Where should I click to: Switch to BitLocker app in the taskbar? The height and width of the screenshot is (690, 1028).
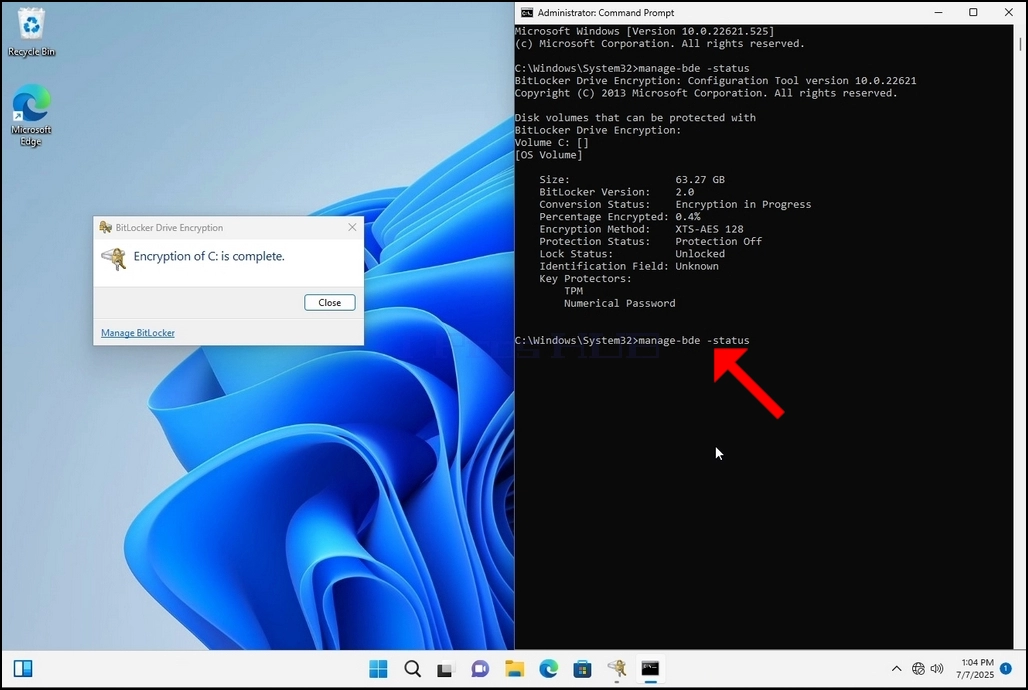(x=616, y=668)
